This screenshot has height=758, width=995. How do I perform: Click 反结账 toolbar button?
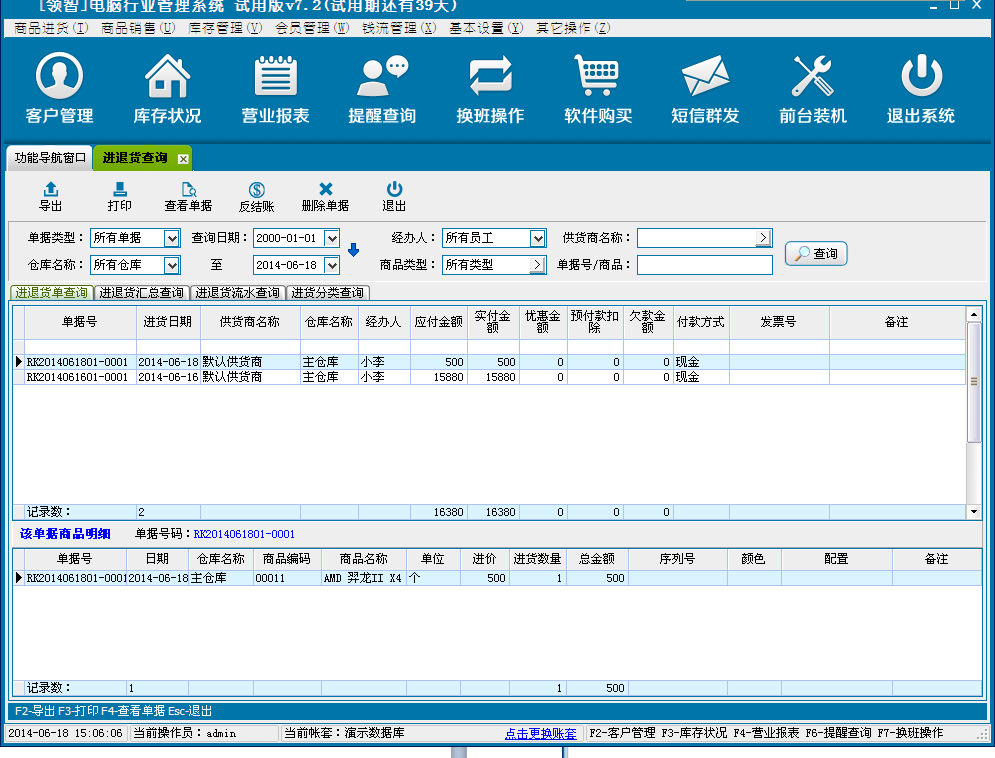pos(256,196)
